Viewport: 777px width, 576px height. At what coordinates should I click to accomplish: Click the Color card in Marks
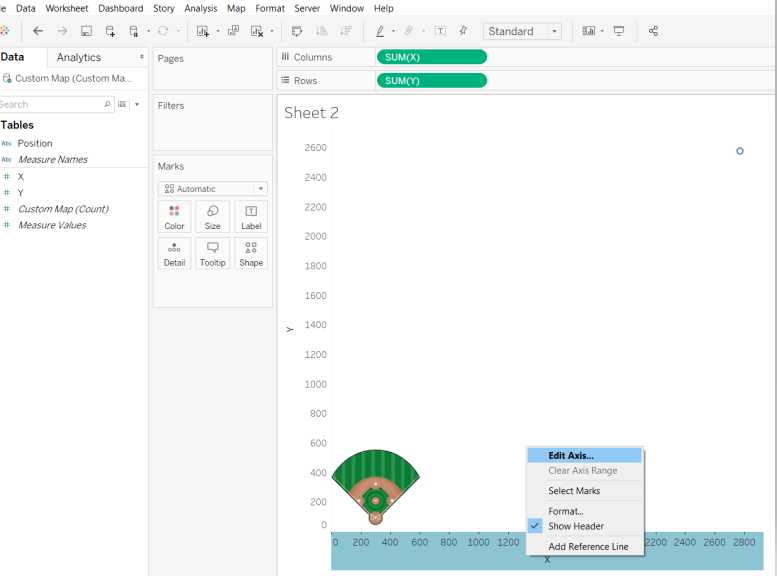(x=174, y=217)
